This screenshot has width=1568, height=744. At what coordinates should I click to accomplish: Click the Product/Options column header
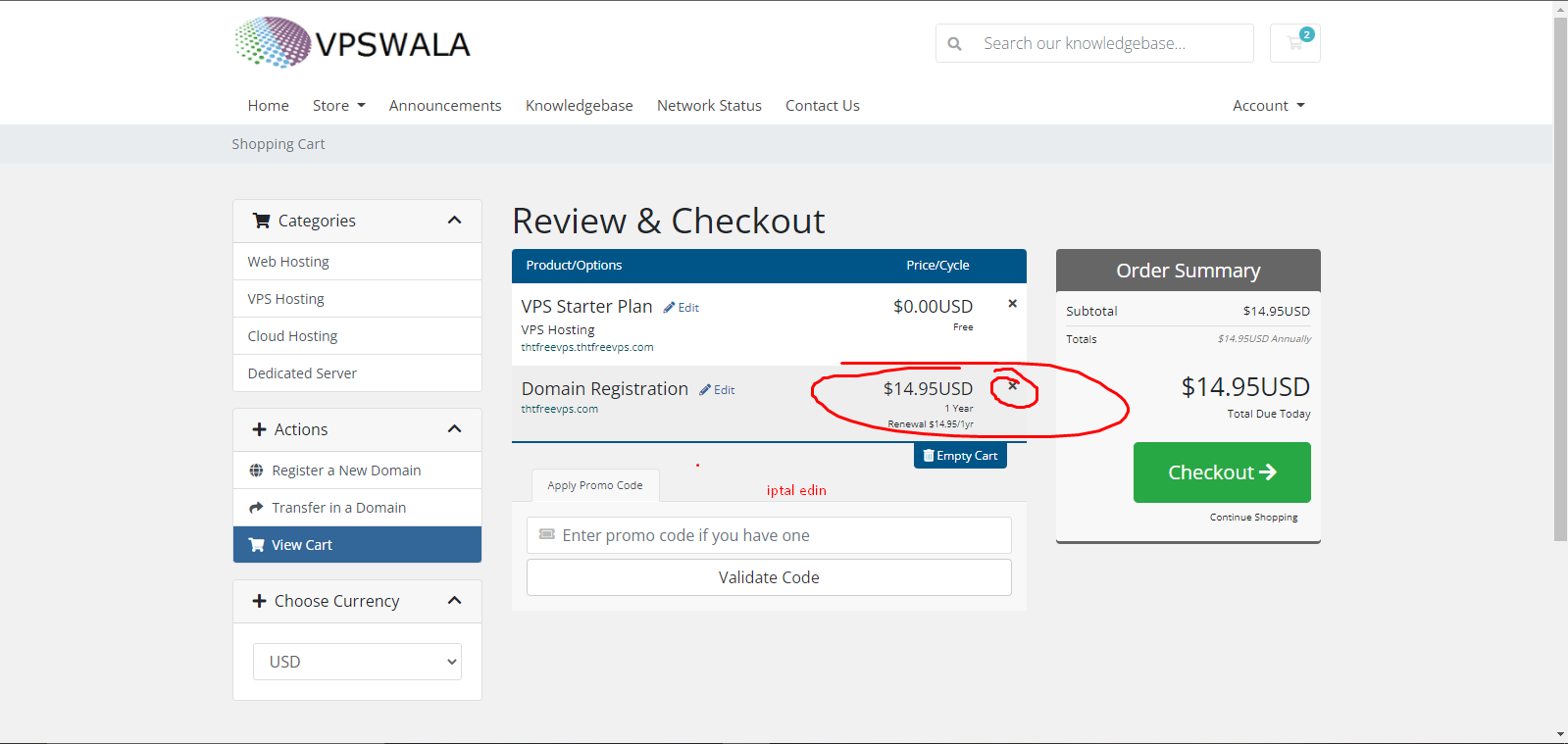(x=574, y=266)
